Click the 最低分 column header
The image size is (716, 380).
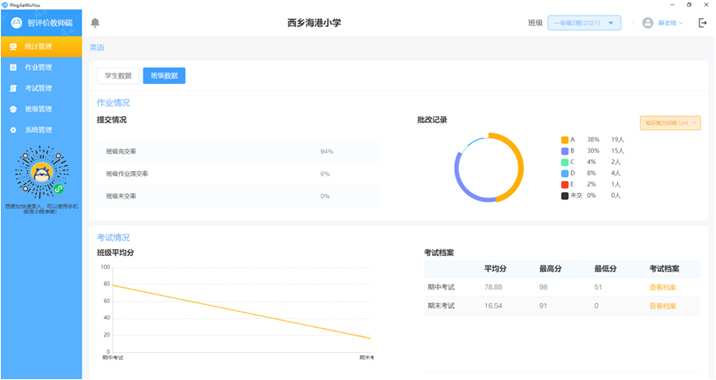605,269
